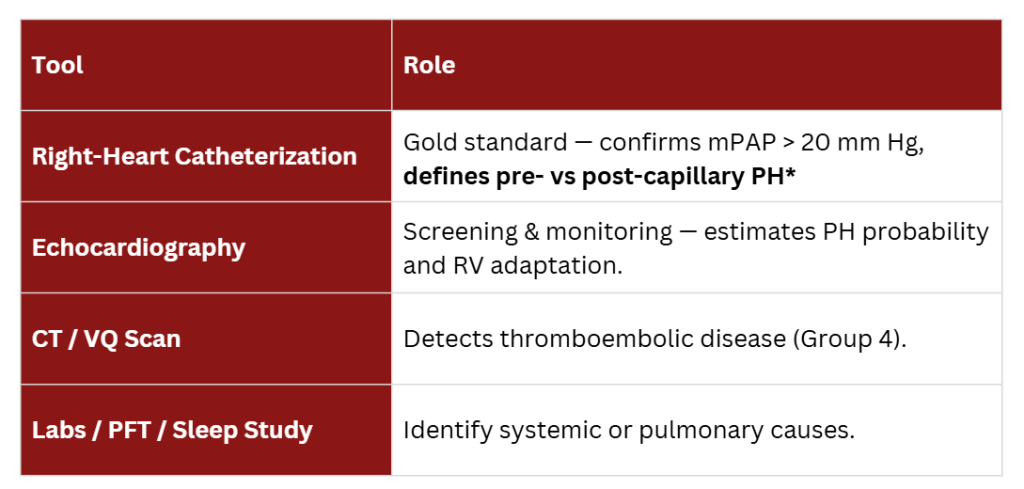The width and height of the screenshot is (1024, 489).
Task: Click the Tool column header
Action: tap(57, 66)
